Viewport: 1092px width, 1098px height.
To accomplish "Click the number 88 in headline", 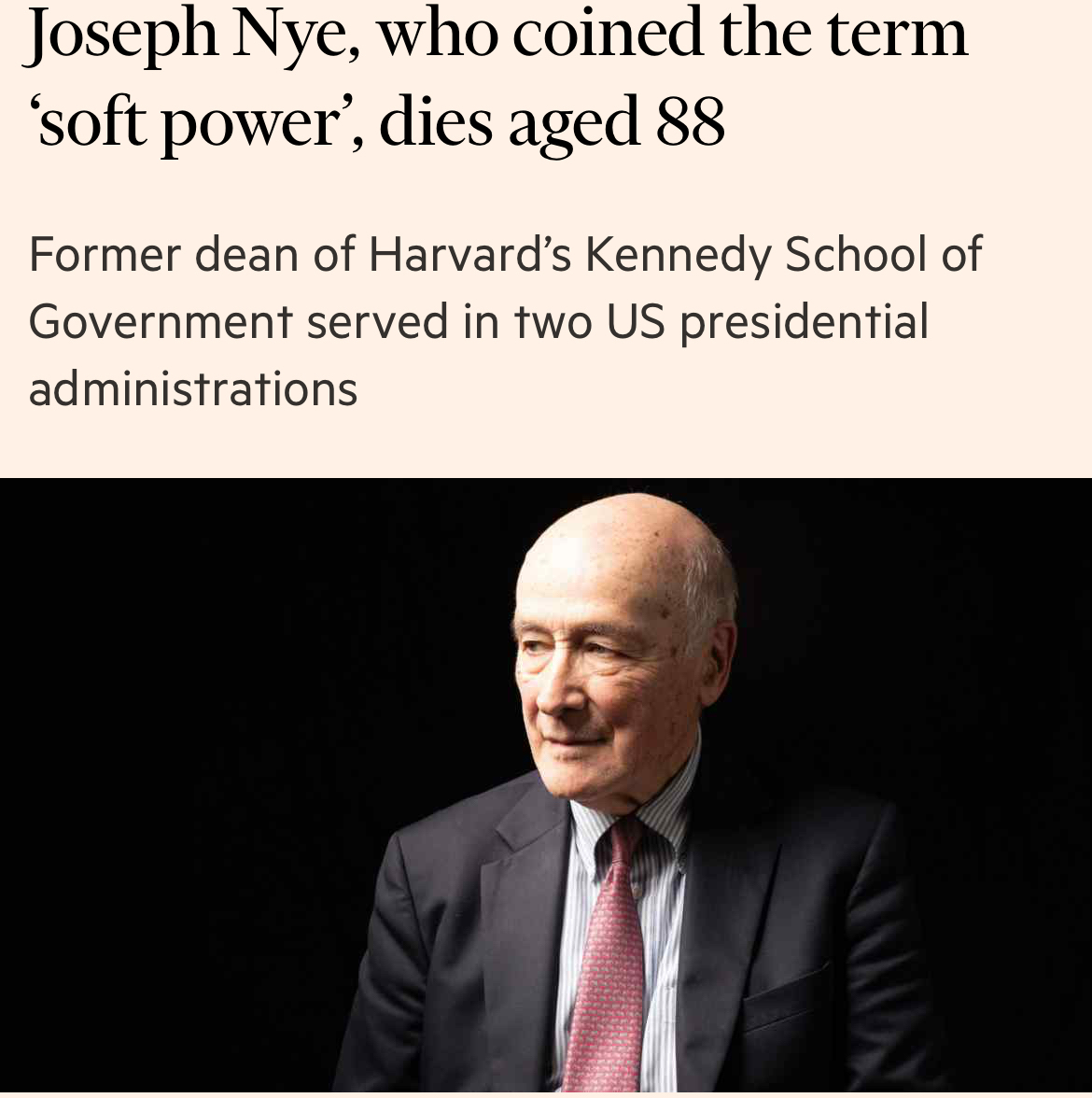I will [690, 122].
